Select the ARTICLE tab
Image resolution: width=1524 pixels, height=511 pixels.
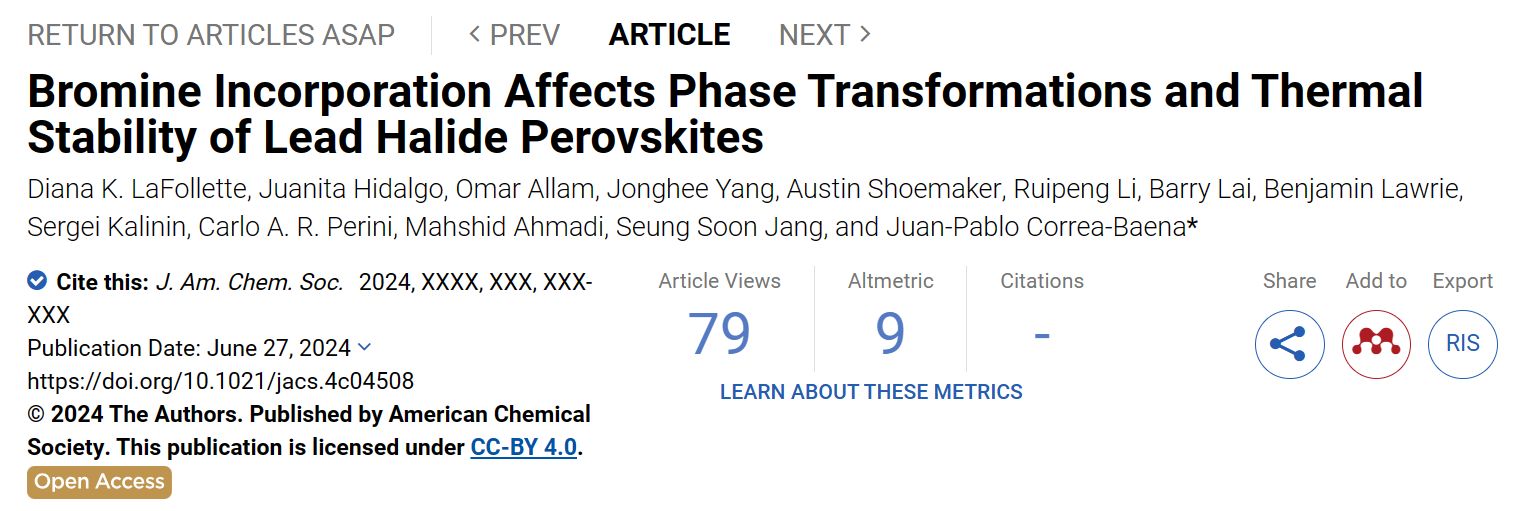pyautogui.click(x=669, y=35)
